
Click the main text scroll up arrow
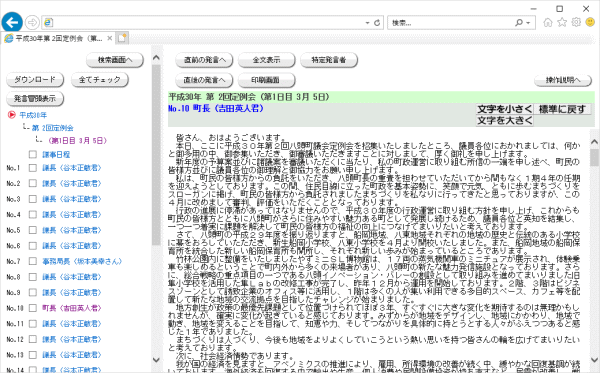pos(594,142)
